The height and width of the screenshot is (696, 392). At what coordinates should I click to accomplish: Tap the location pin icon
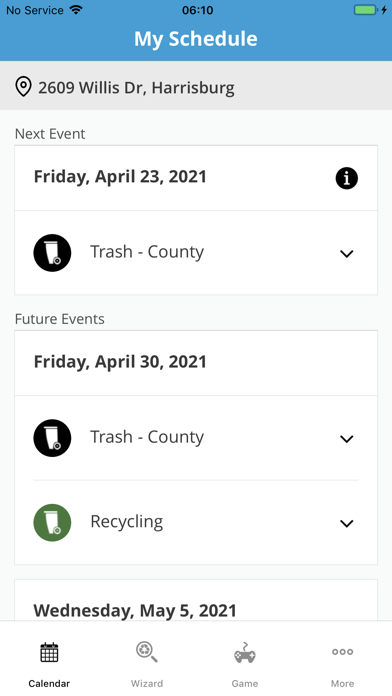(x=23, y=87)
